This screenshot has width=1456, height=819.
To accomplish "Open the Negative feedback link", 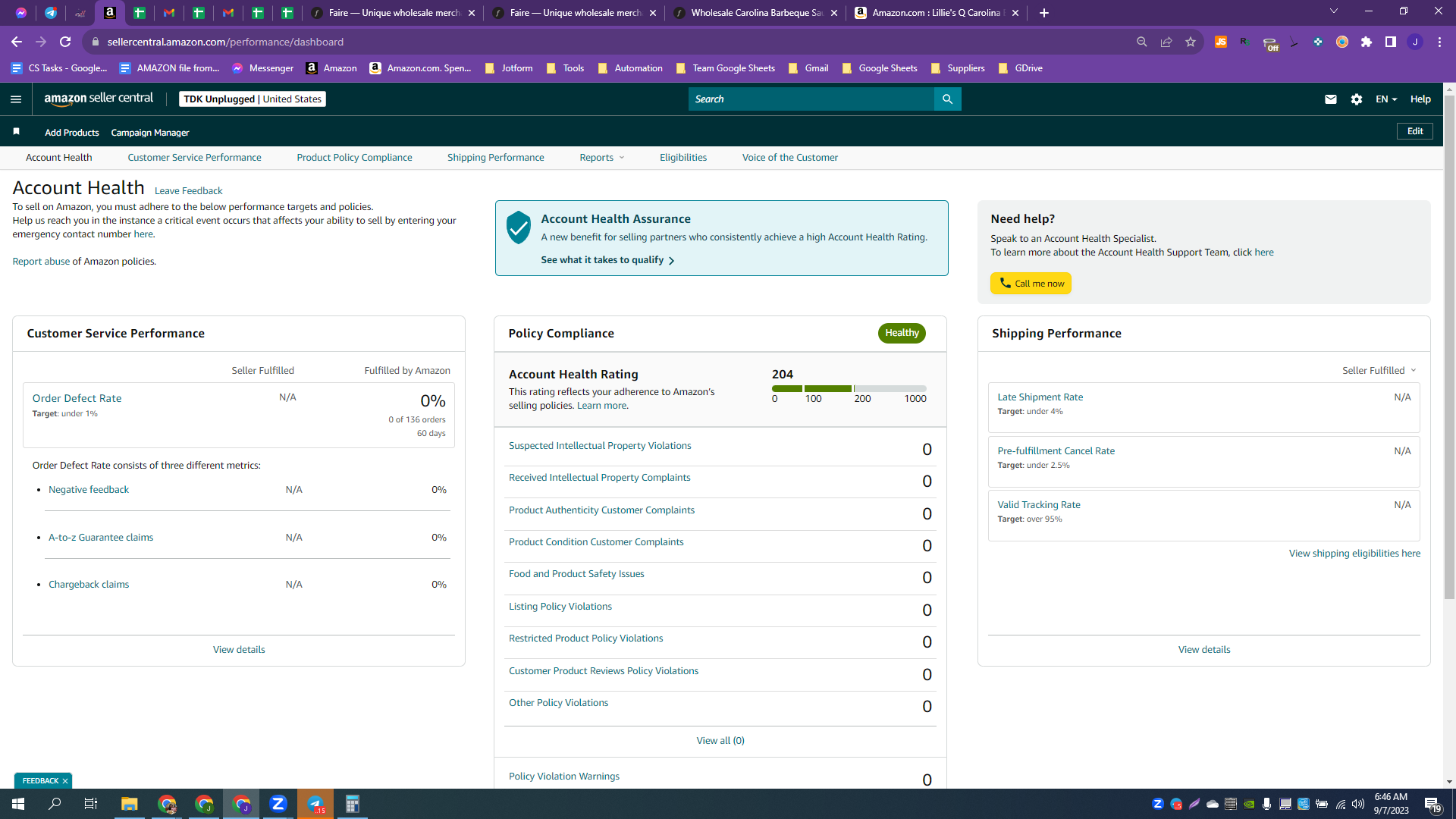I will [89, 490].
